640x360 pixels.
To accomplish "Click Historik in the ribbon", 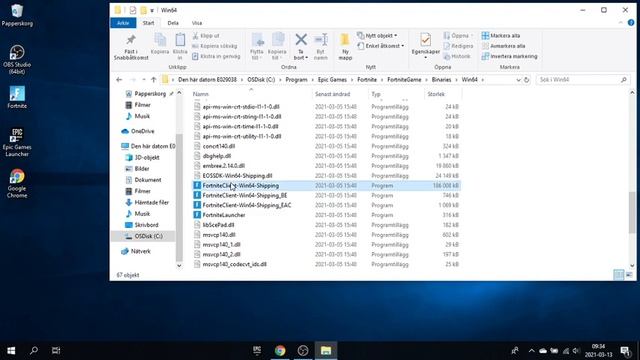I will point(457,56).
